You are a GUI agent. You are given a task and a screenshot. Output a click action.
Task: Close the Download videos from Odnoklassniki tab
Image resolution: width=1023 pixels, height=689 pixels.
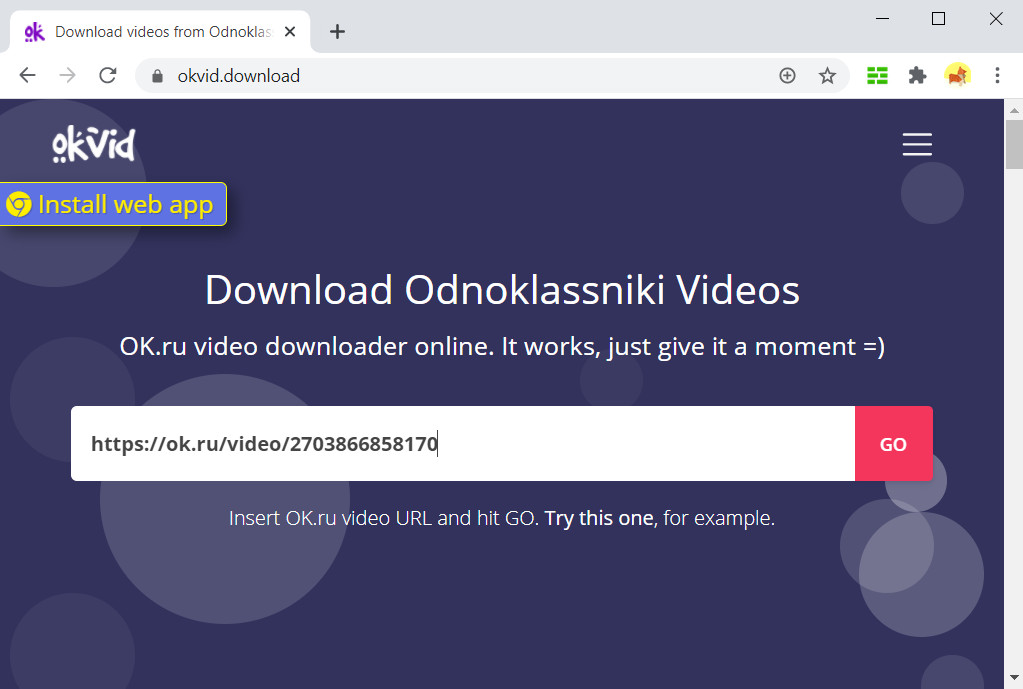click(x=290, y=31)
